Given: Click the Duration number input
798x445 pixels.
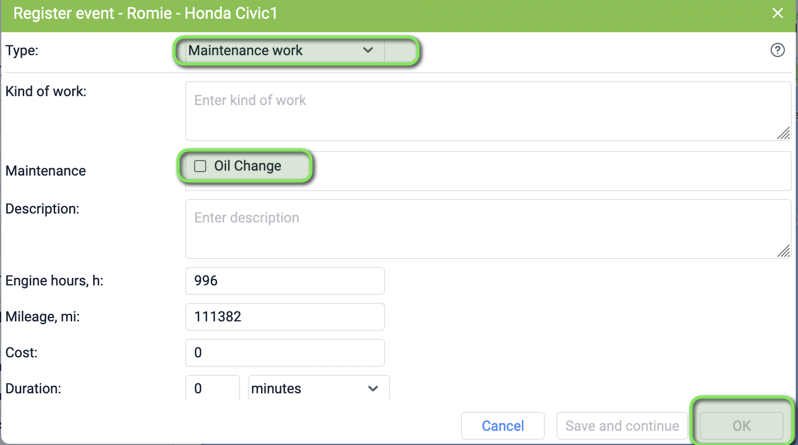Looking at the screenshot, I should [212, 388].
